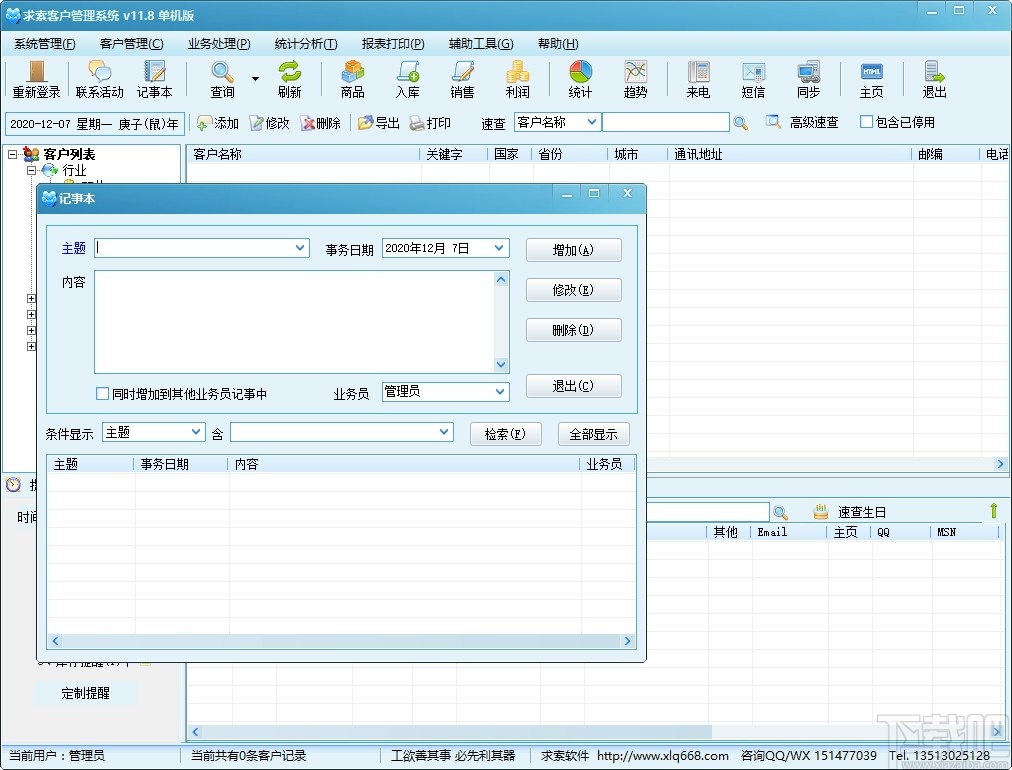Click the 定制提醒 custom reminder button
This screenshot has width=1012, height=770.
pos(86,693)
